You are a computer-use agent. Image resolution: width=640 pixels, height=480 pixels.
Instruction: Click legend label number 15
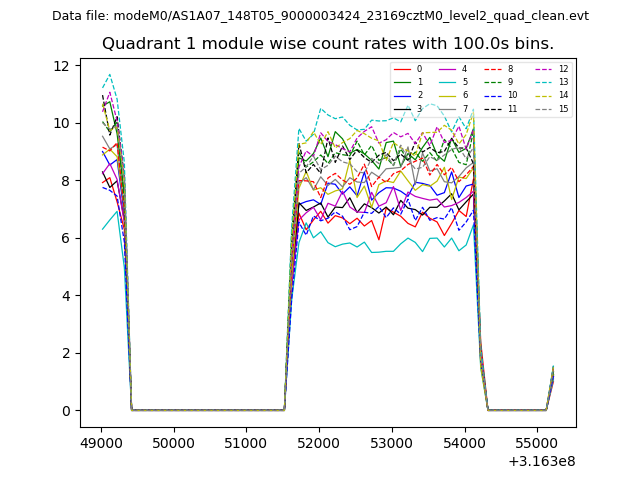click(563, 108)
